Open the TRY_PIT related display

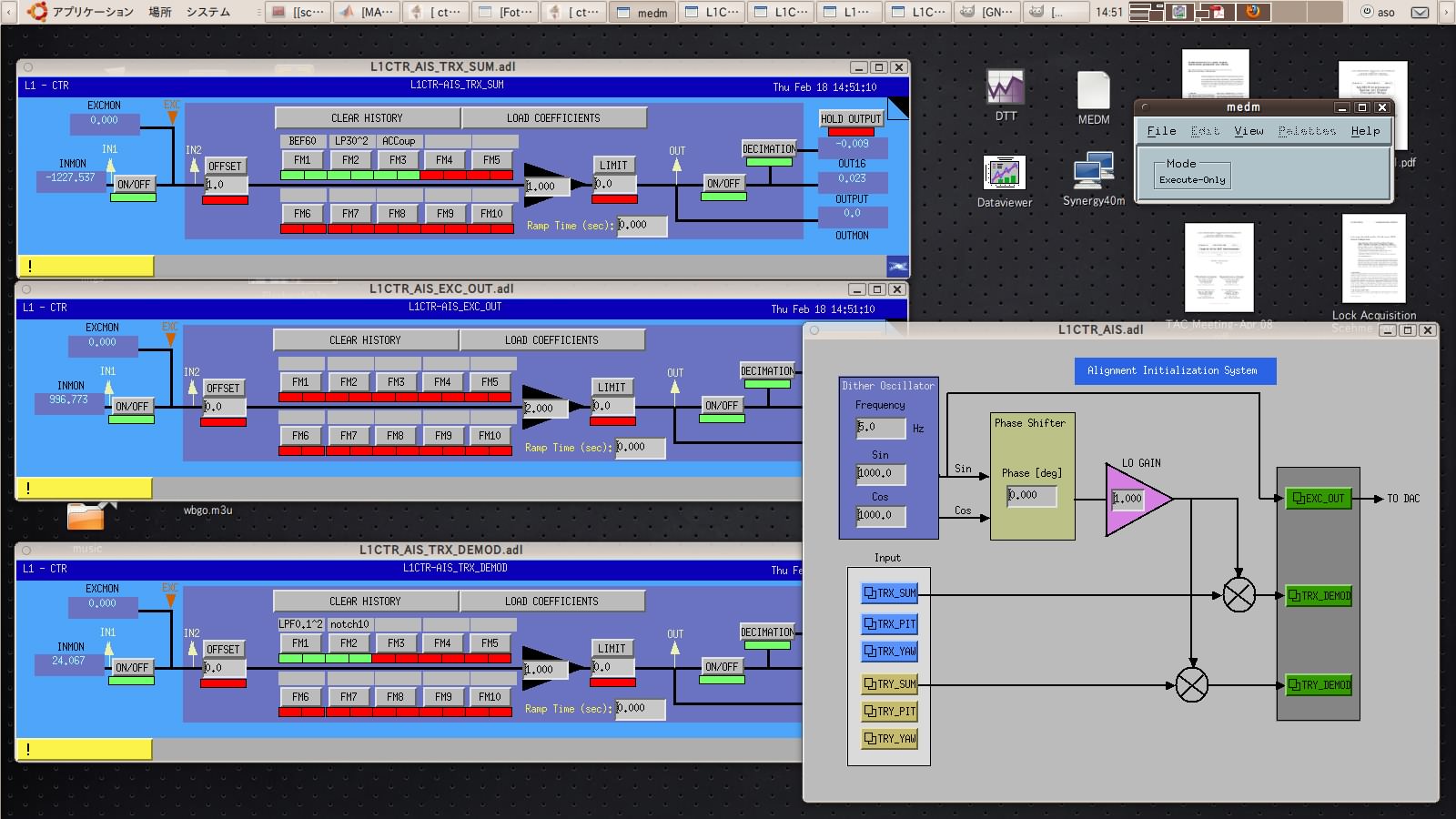(x=890, y=712)
